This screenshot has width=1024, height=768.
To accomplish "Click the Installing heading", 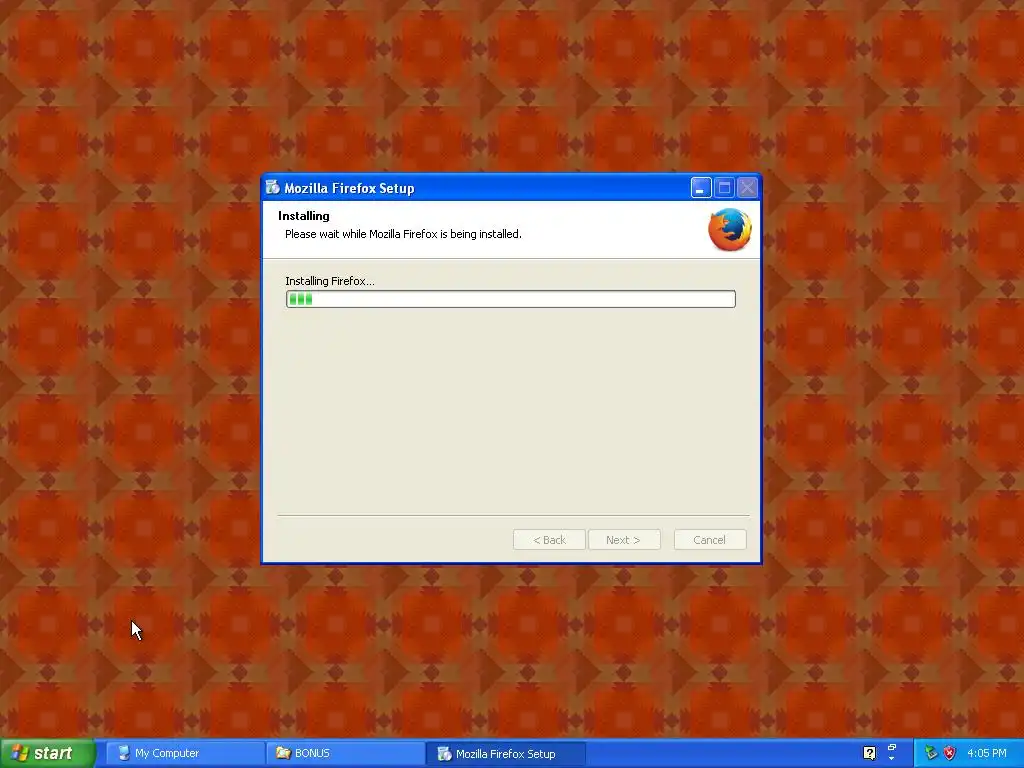I will (304, 216).
